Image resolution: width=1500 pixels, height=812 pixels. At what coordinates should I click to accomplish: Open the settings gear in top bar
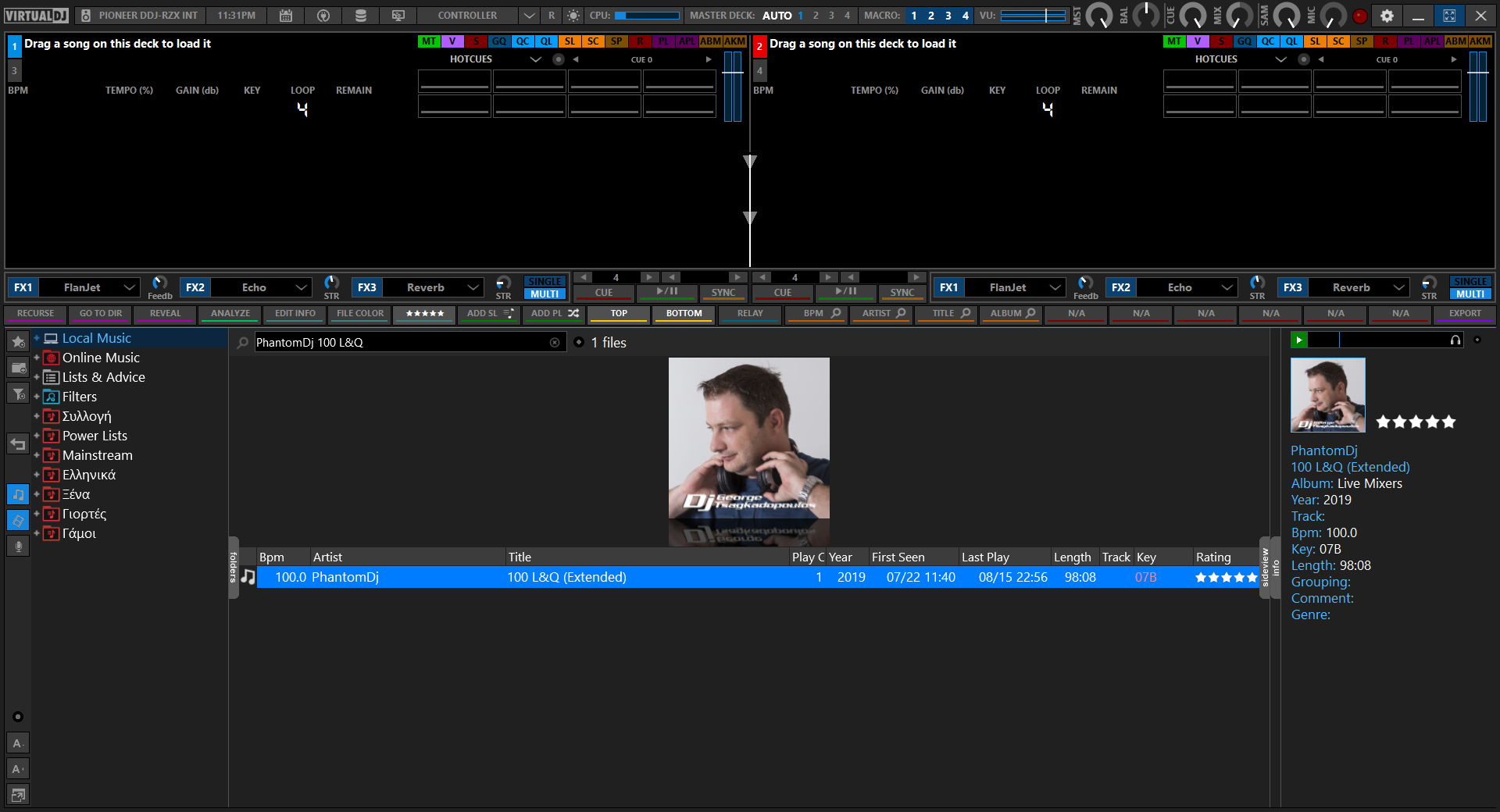click(1387, 16)
